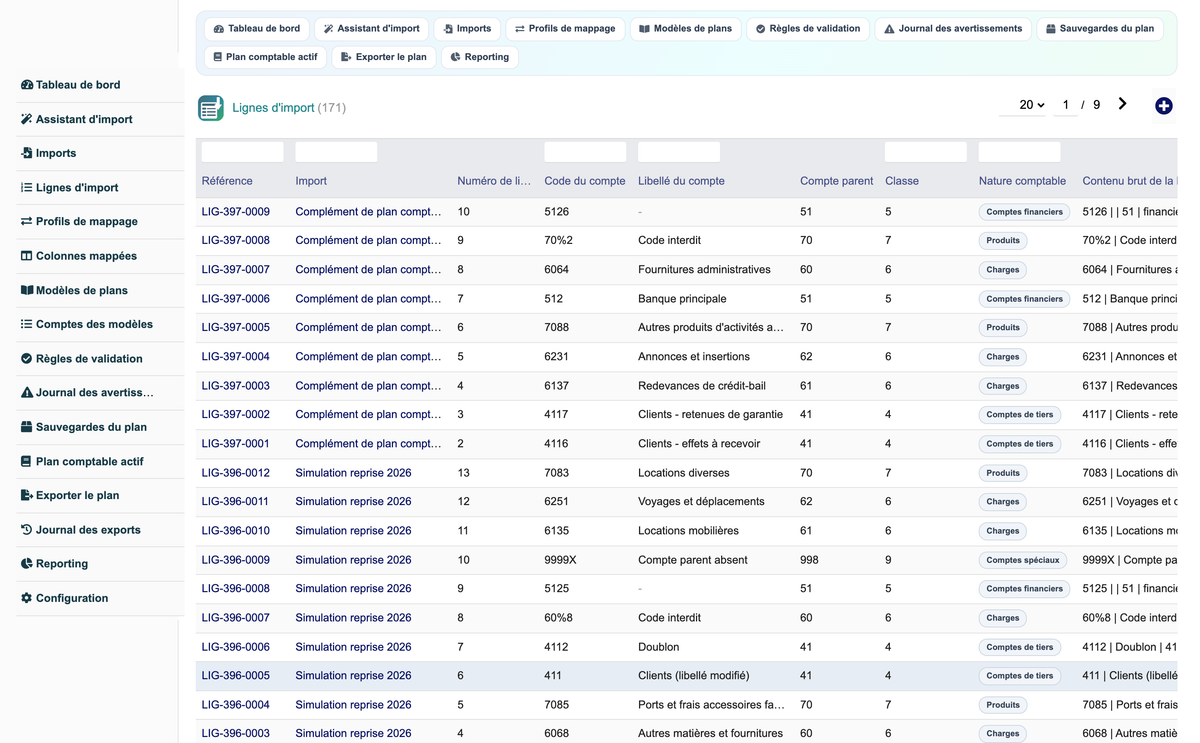
Task: Click the Comptes des modèles list icon in sidebar
Action: (27, 324)
